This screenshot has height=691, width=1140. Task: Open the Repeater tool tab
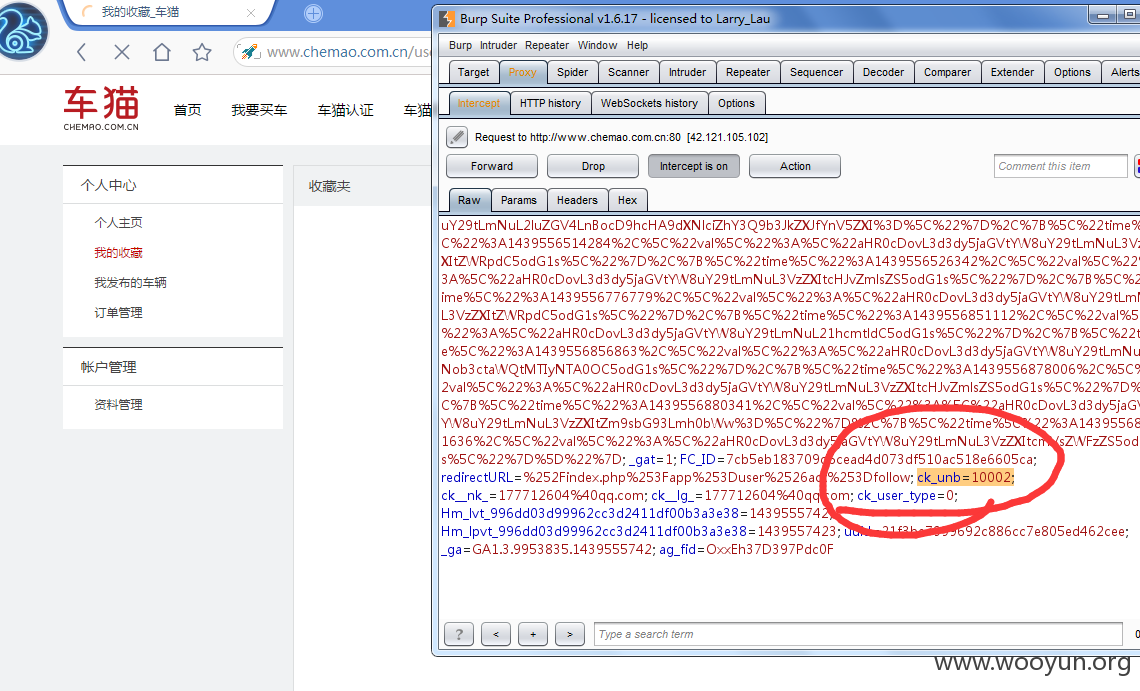point(747,72)
